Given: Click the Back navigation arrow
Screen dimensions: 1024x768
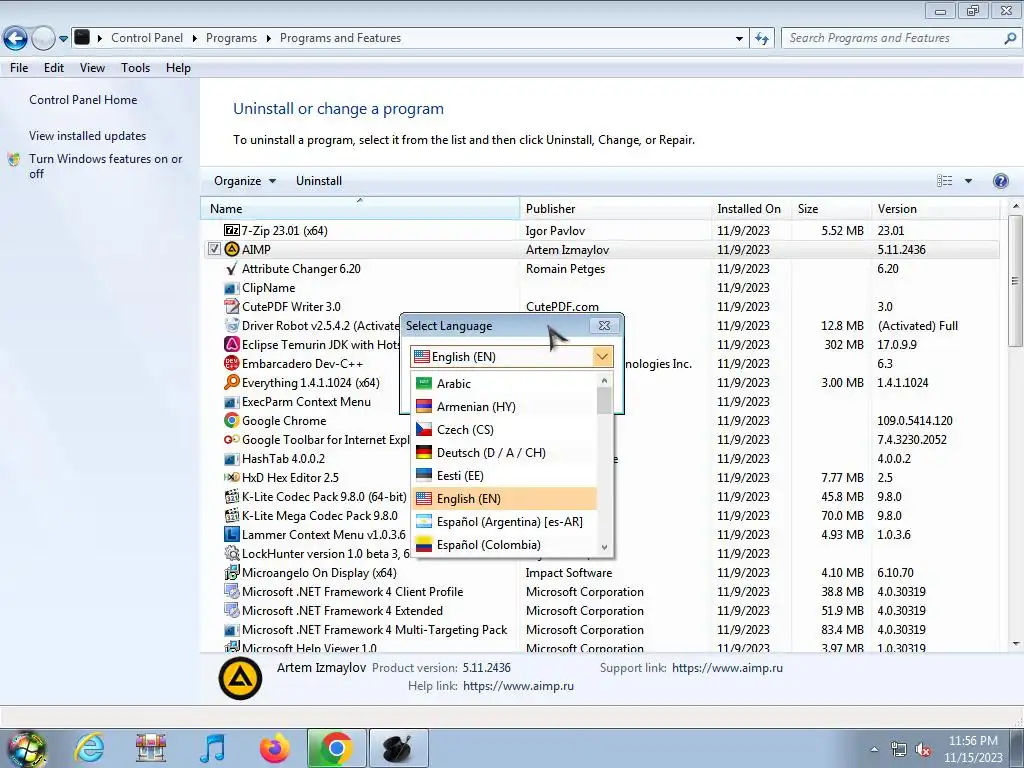Looking at the screenshot, I should 15,39.
